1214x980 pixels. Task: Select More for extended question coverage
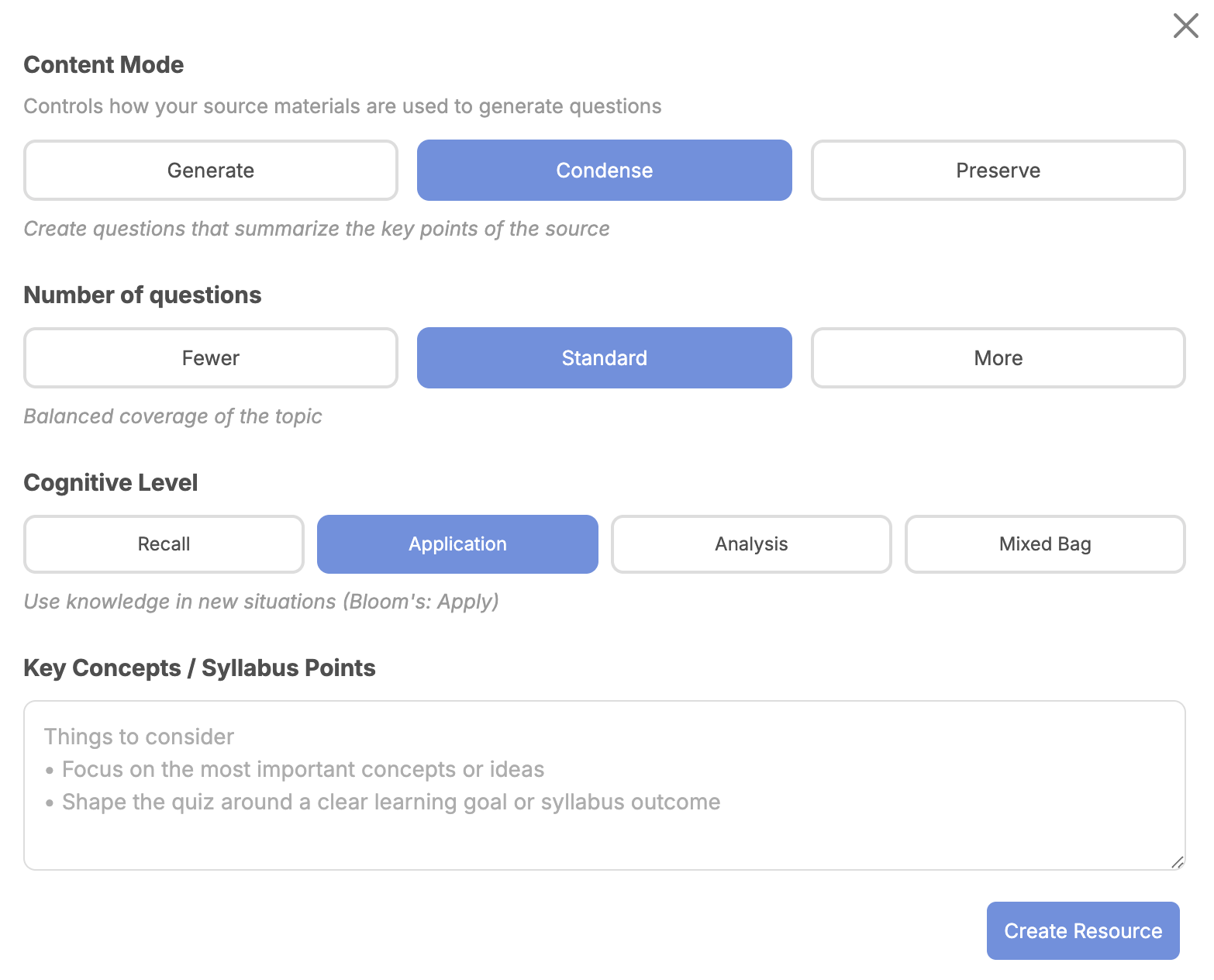[998, 357]
